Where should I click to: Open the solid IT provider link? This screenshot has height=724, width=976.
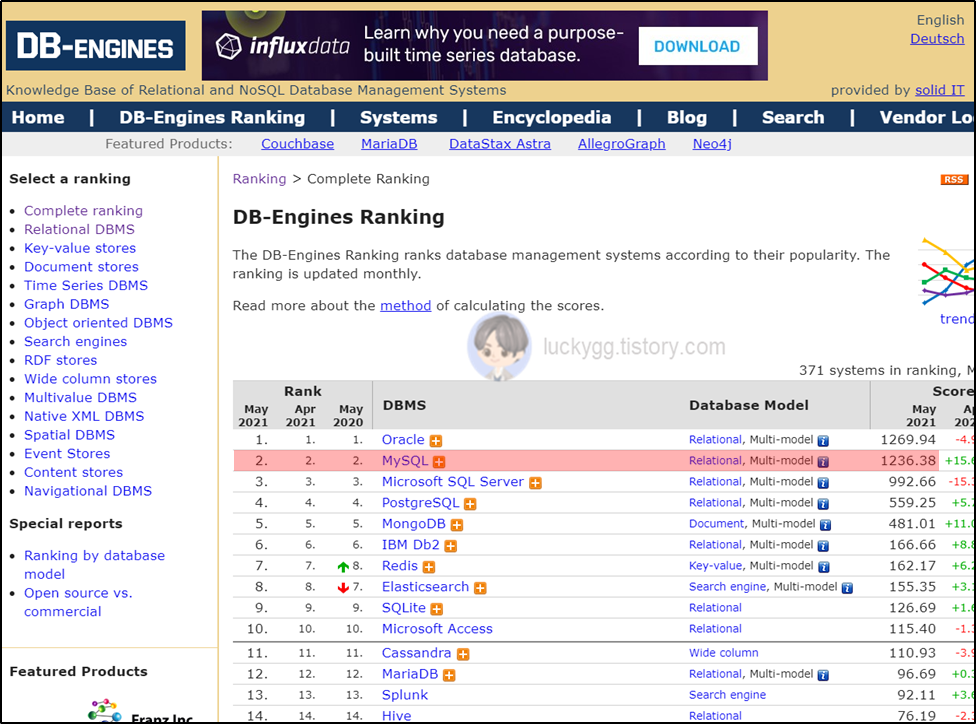[x=939, y=90]
